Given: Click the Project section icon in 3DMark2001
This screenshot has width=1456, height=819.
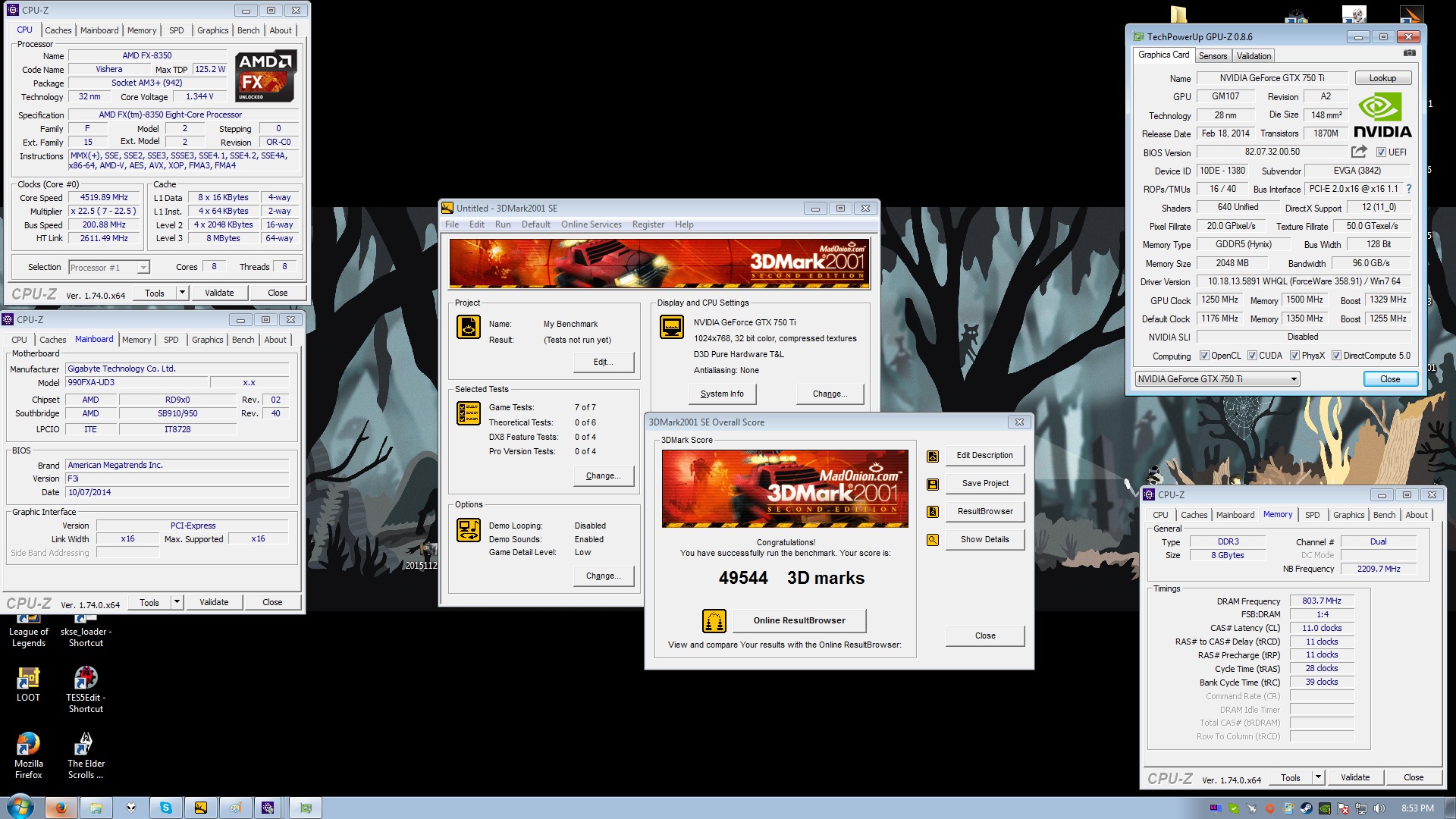Looking at the screenshot, I should pyautogui.click(x=469, y=327).
